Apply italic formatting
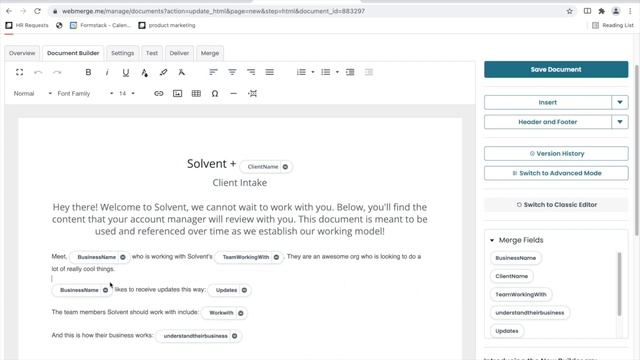 107,72
